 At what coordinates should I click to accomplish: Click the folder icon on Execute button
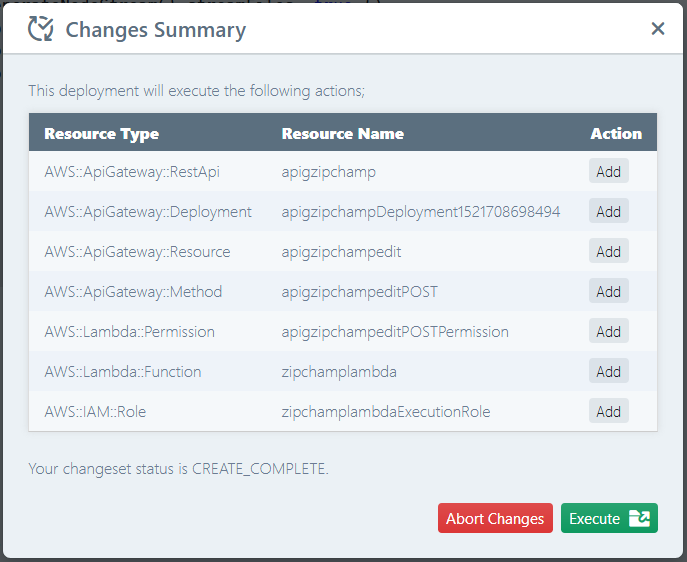coord(639,518)
